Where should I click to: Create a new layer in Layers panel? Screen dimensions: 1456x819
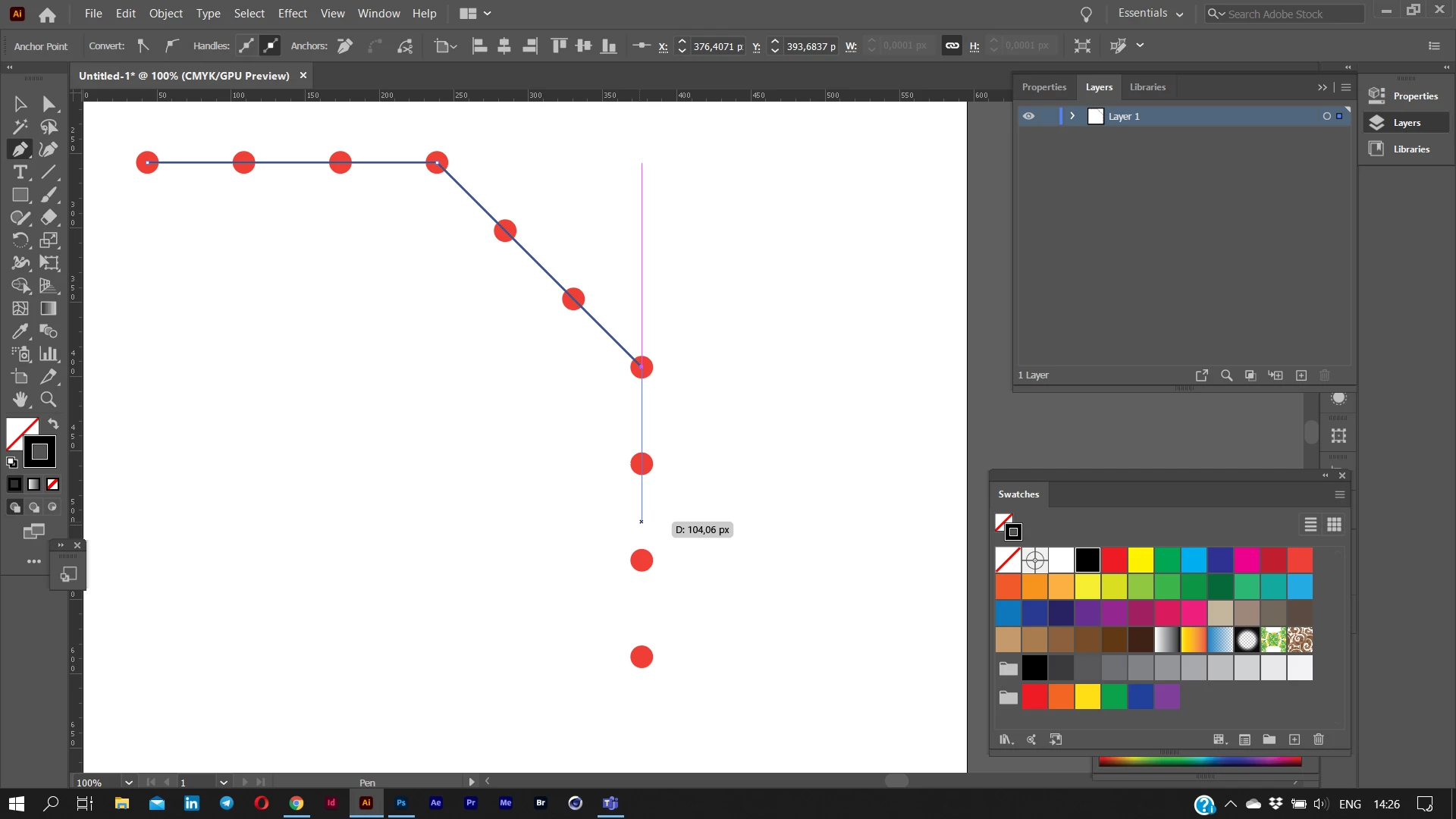1301,375
